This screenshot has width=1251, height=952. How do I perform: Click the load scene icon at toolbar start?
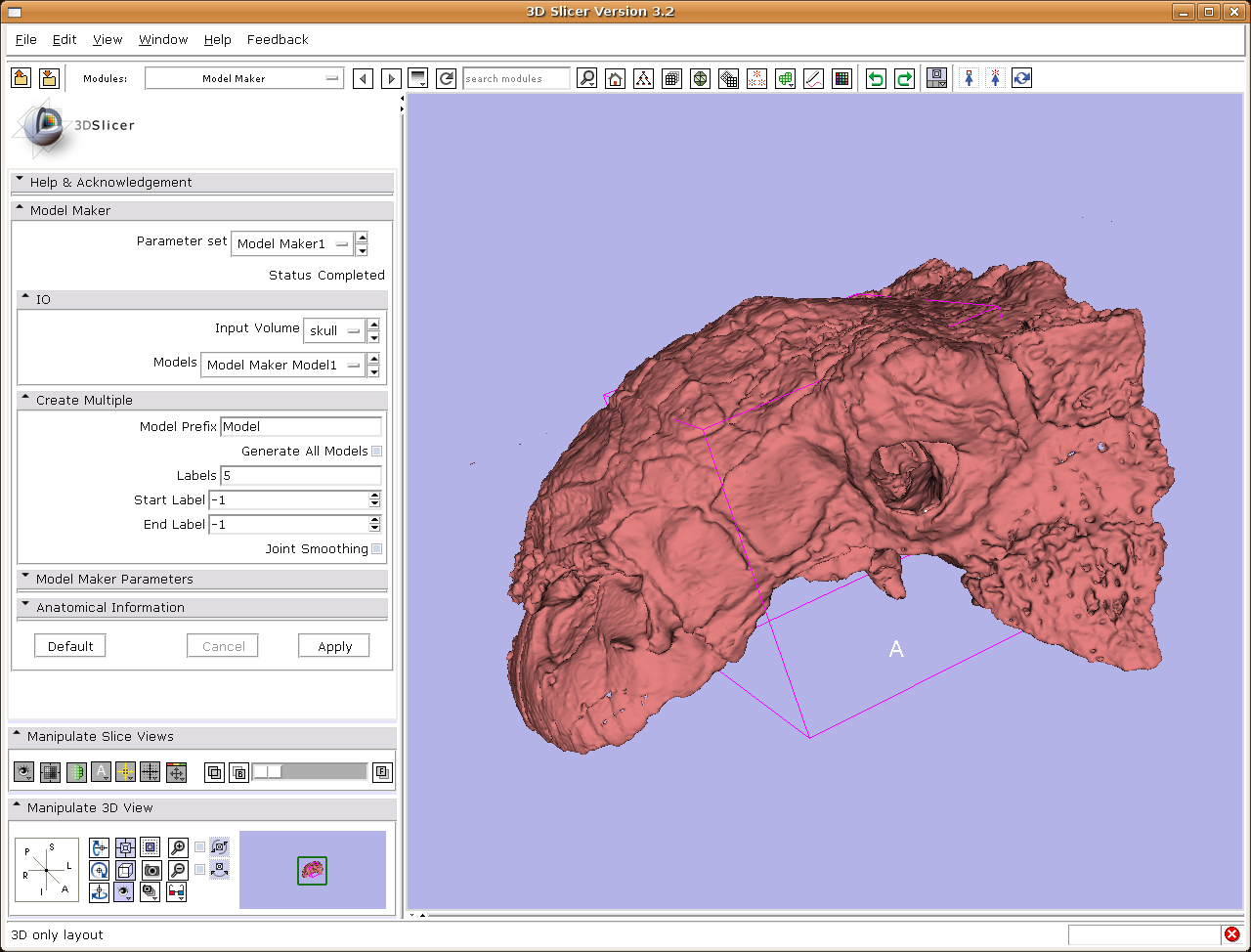click(x=22, y=78)
